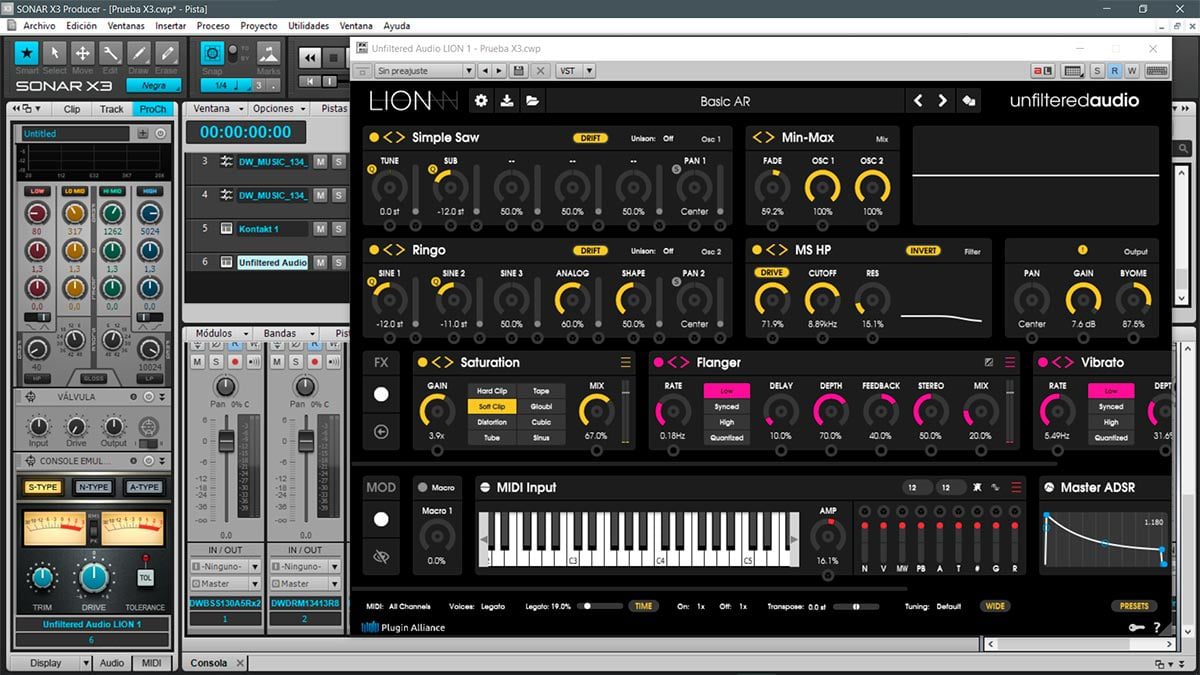Select the Smart tool in SONAR
The width and height of the screenshot is (1200, 675).
point(27,53)
